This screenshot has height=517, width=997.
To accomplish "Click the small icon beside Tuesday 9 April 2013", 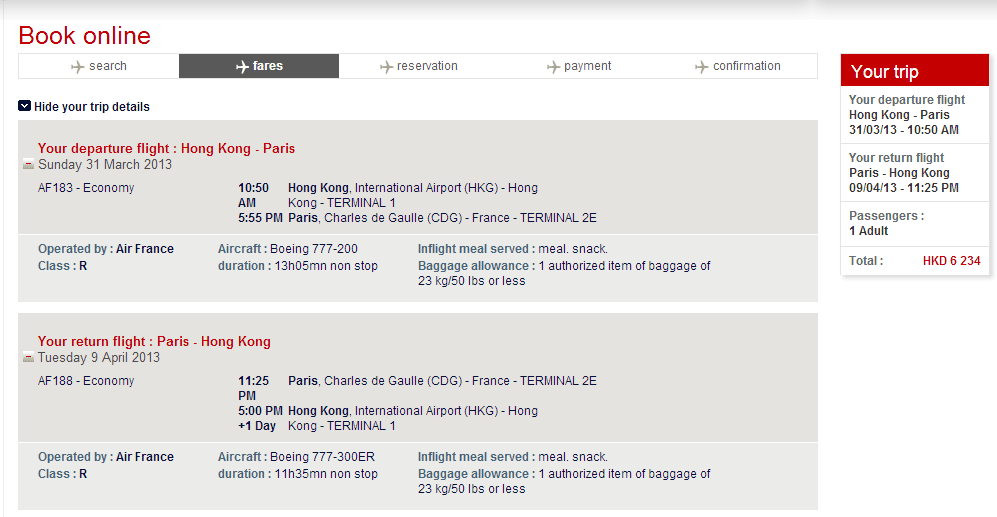I will pos(28,358).
